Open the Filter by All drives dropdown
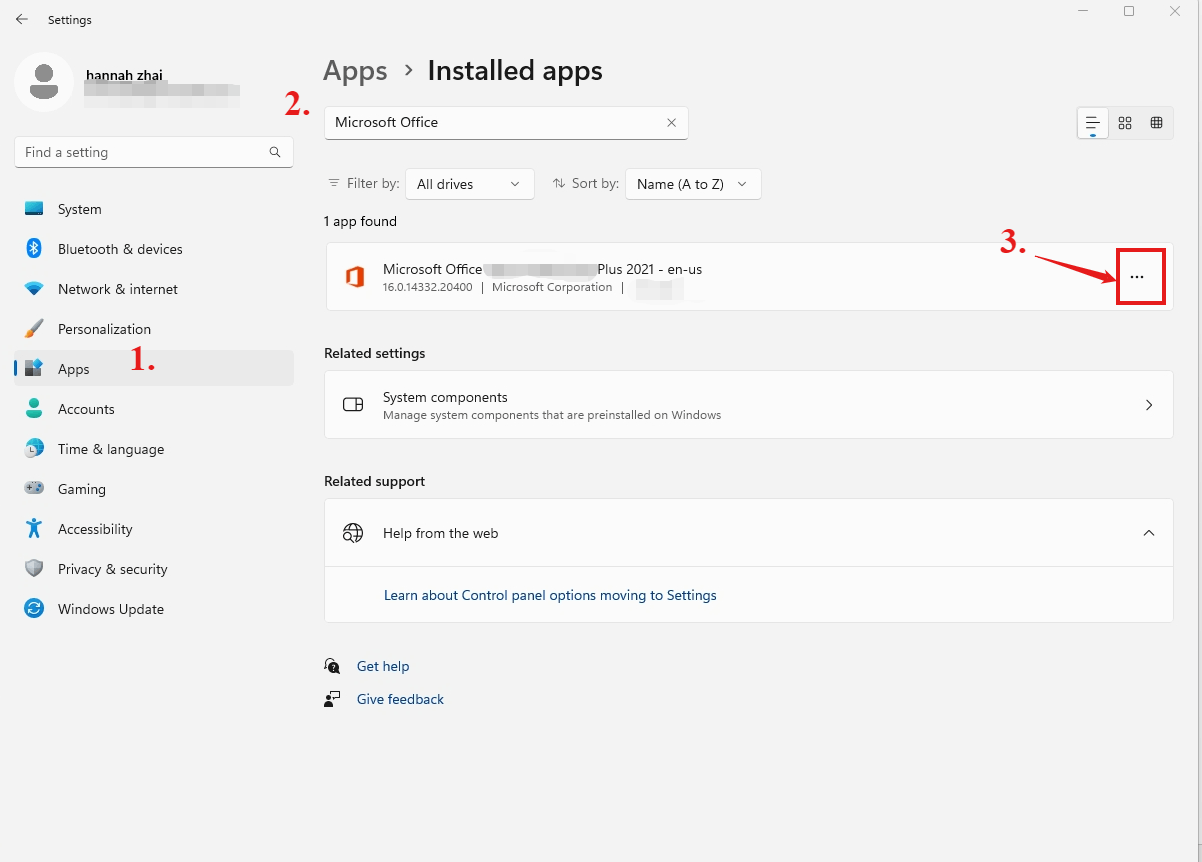 pos(469,184)
